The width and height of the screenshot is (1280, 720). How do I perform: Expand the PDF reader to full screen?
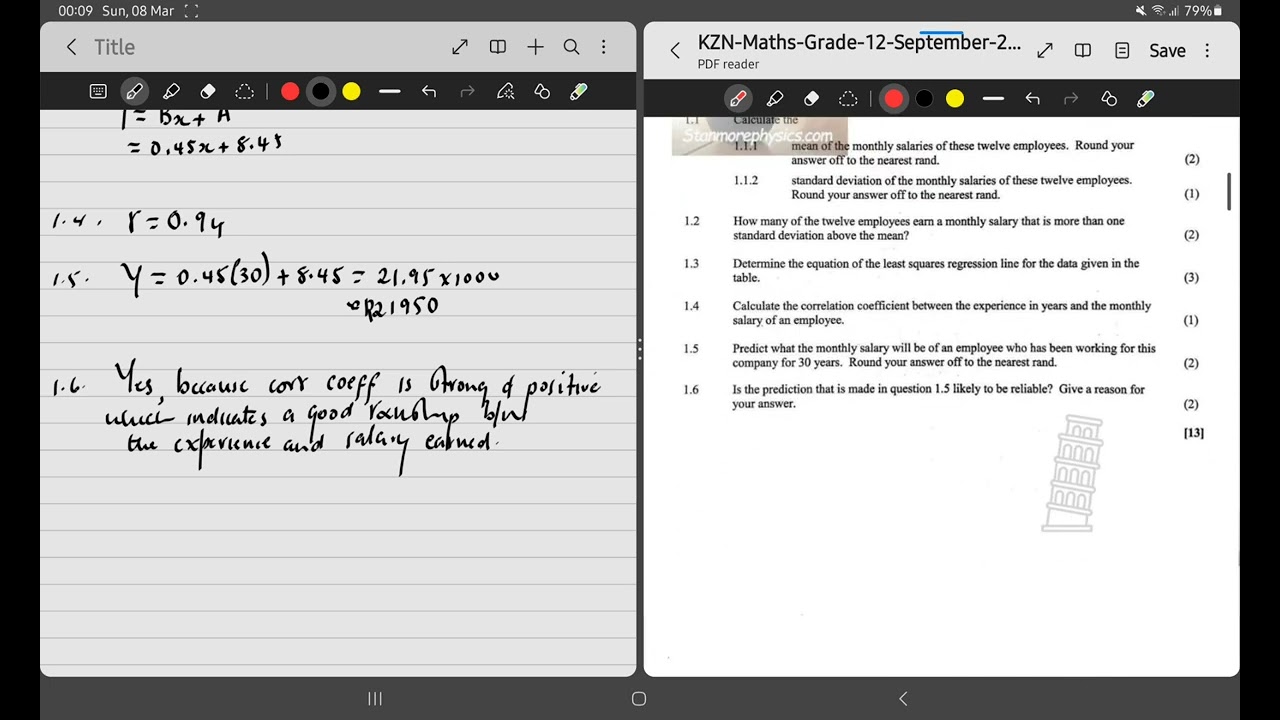coord(1045,50)
